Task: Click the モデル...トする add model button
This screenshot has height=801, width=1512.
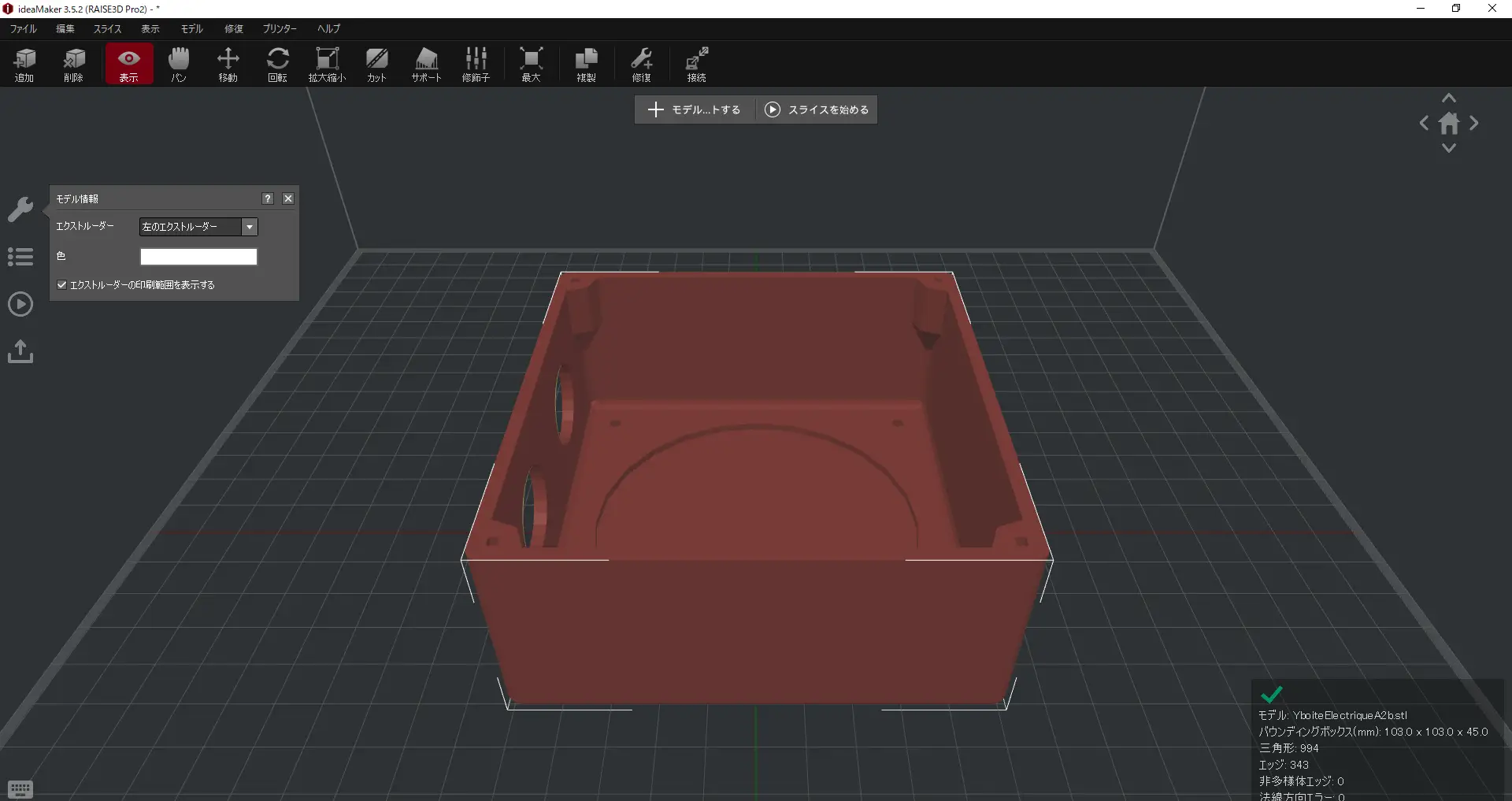Action: (x=694, y=109)
